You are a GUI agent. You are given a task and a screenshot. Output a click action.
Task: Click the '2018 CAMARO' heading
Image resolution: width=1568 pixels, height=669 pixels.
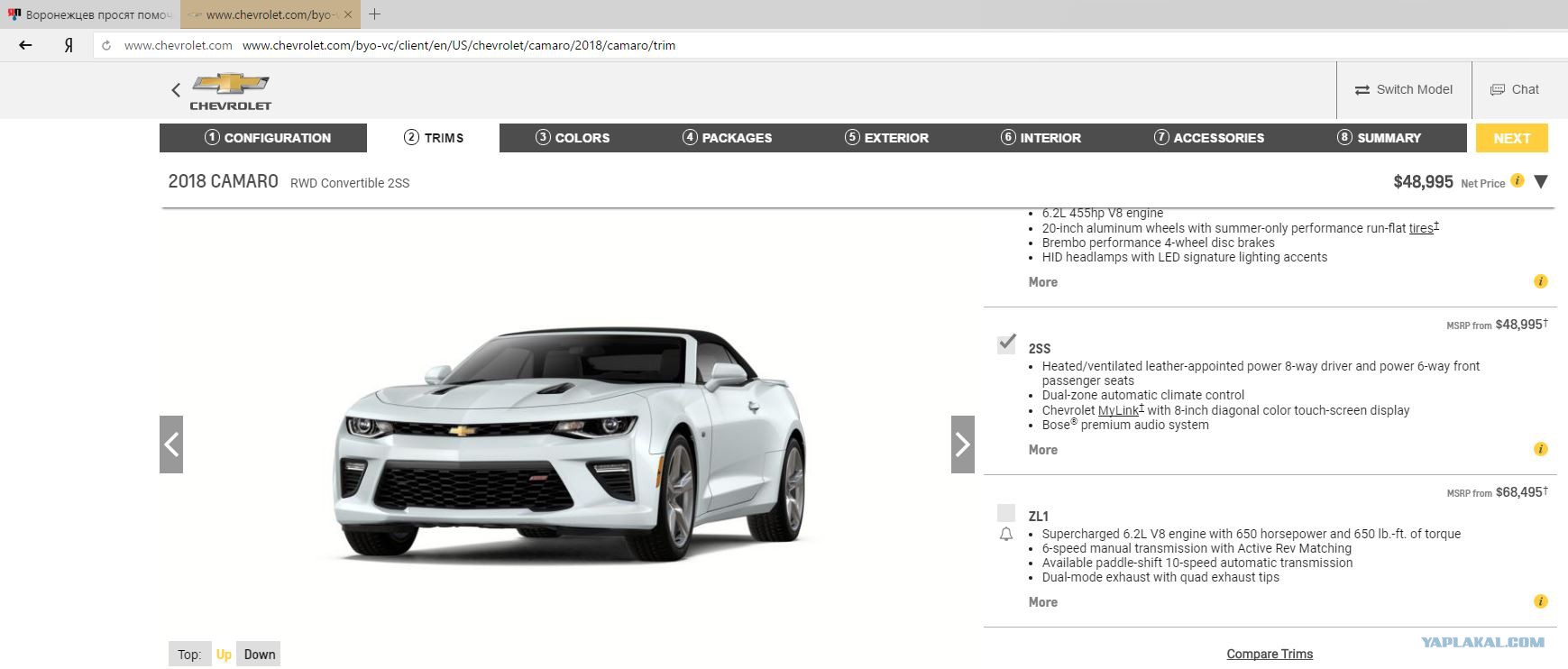[224, 181]
